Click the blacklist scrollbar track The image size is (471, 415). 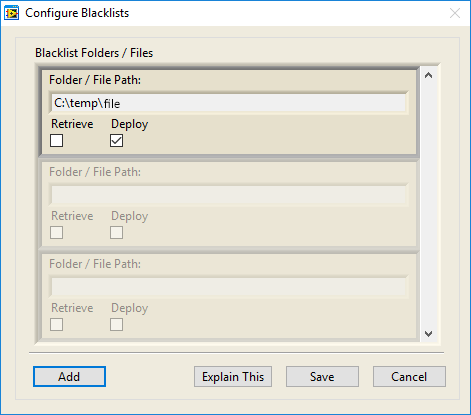pyautogui.click(x=429, y=204)
